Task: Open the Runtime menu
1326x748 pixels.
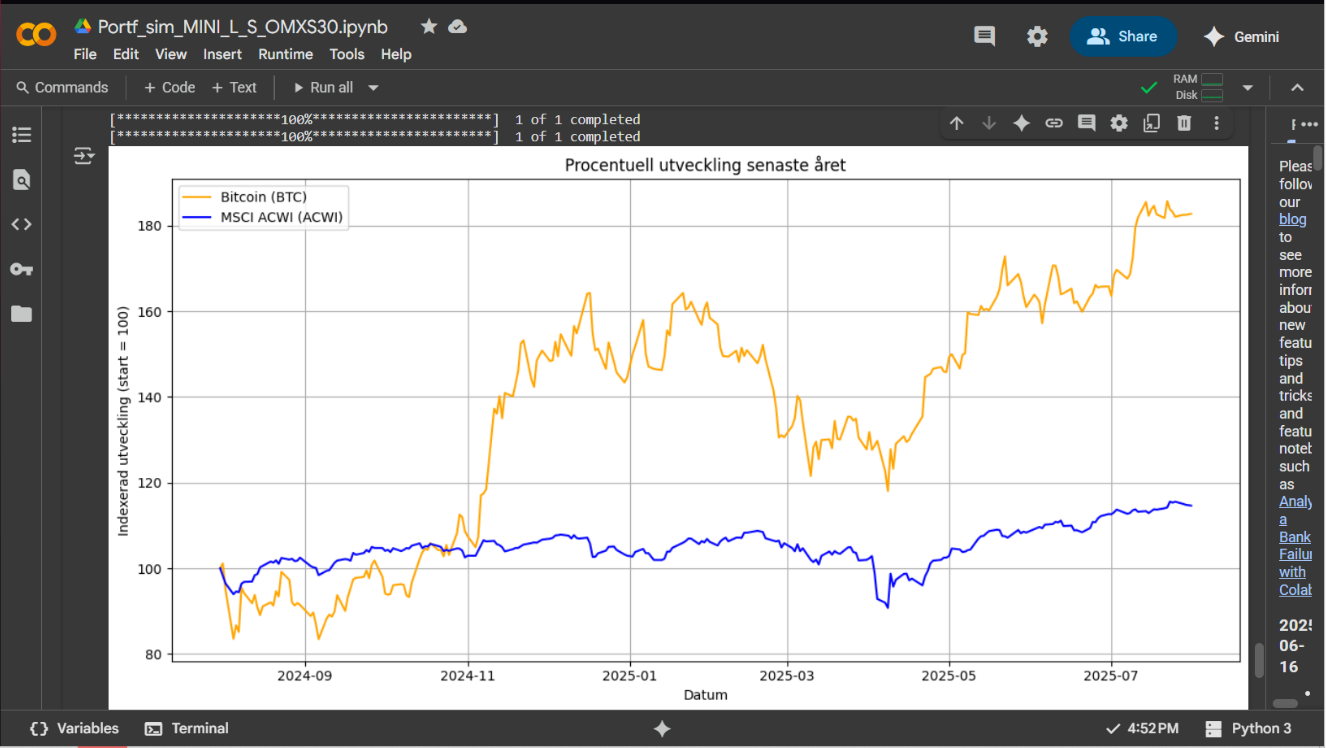Action: 286,54
